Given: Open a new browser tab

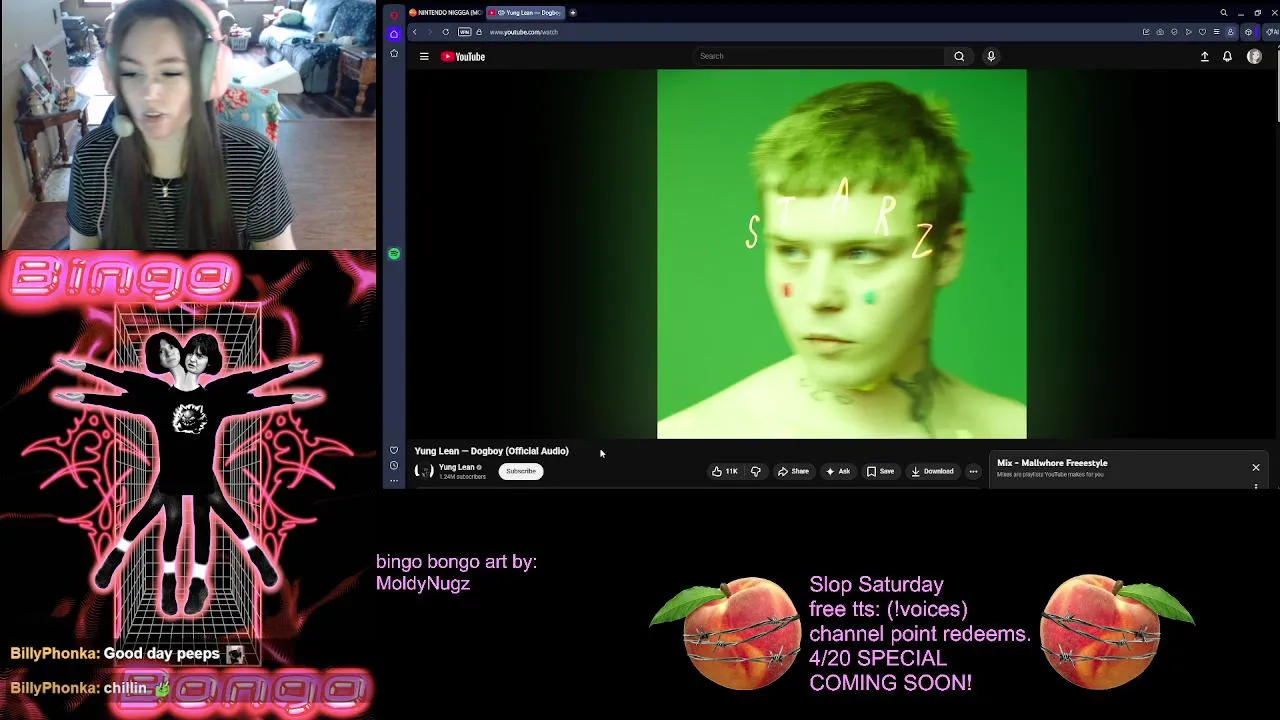Looking at the screenshot, I should [x=573, y=13].
